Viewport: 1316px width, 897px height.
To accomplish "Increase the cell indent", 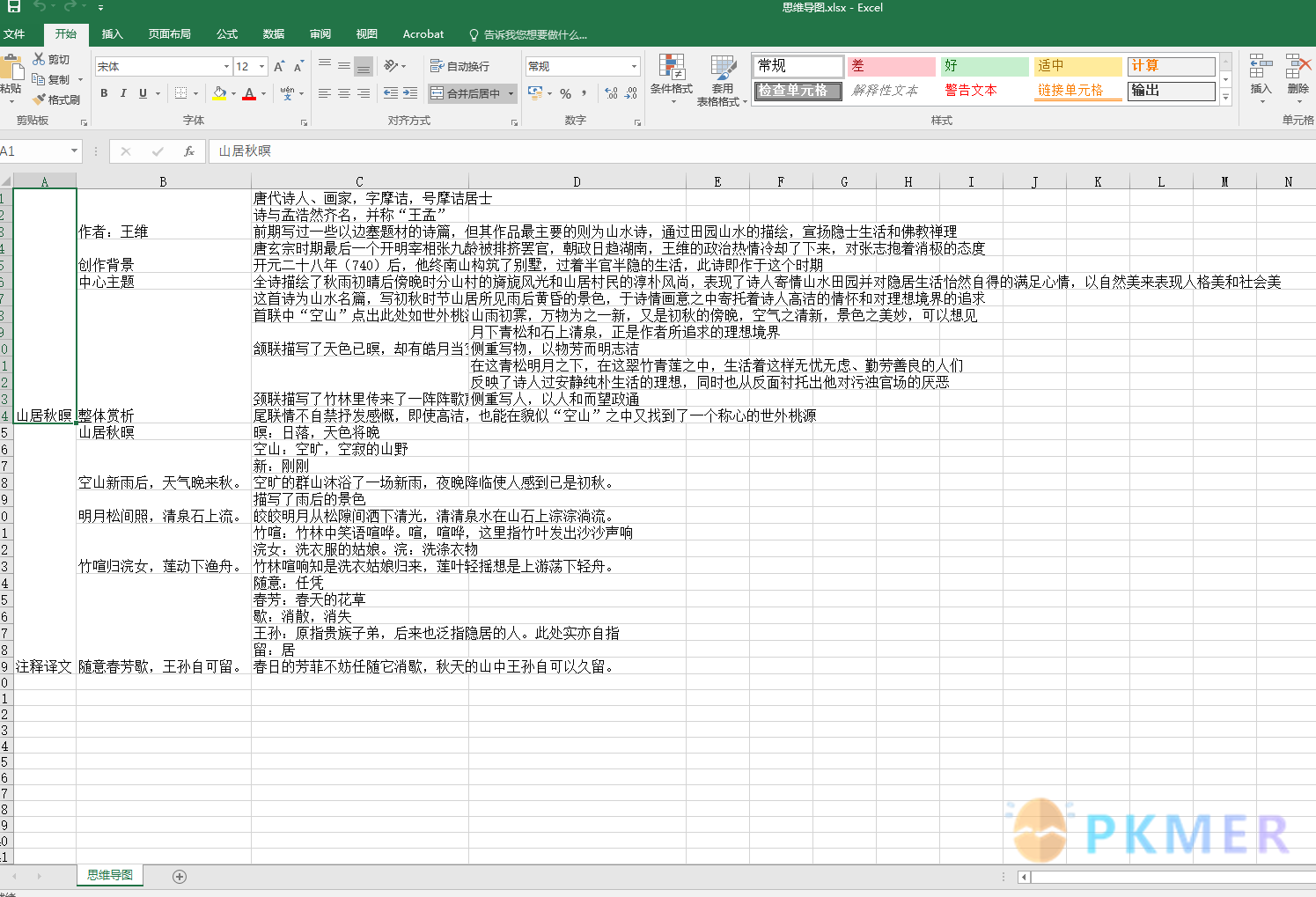I will tap(411, 93).
